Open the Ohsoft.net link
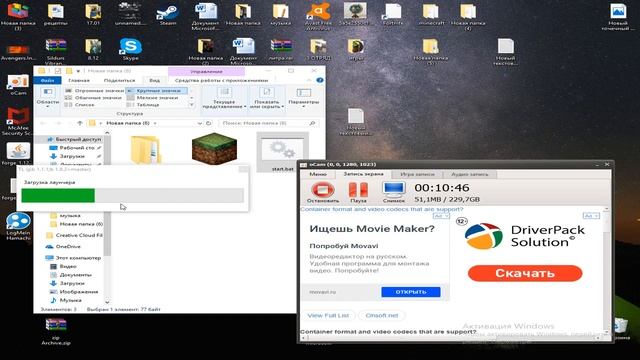 pos(382,315)
